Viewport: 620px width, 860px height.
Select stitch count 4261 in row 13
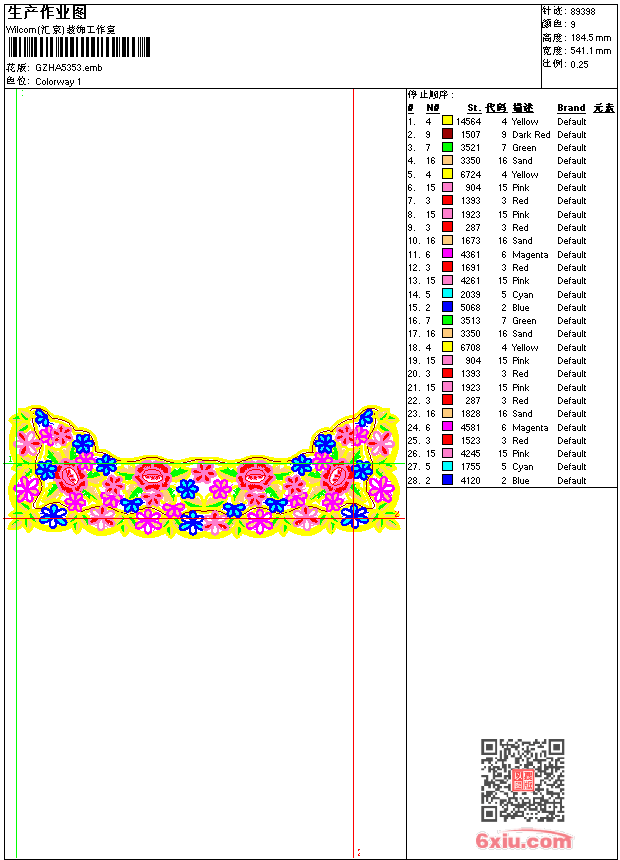point(471,281)
